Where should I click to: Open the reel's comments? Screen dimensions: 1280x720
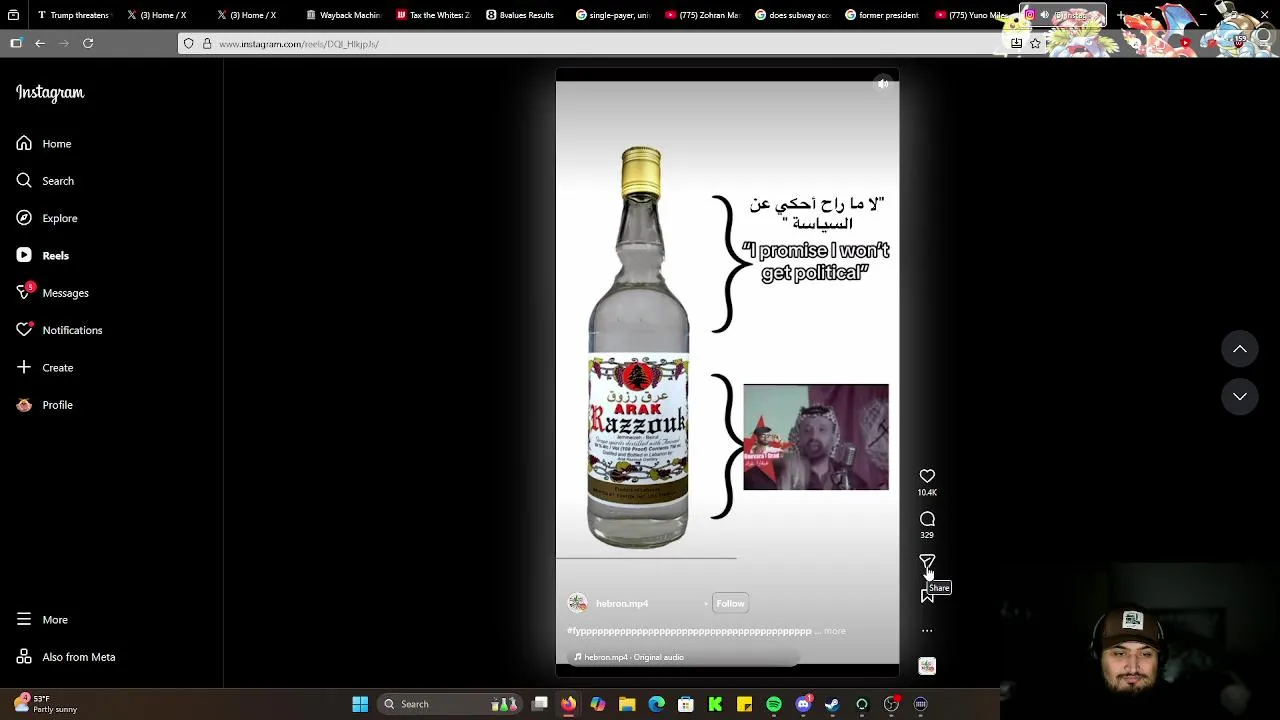click(927, 519)
